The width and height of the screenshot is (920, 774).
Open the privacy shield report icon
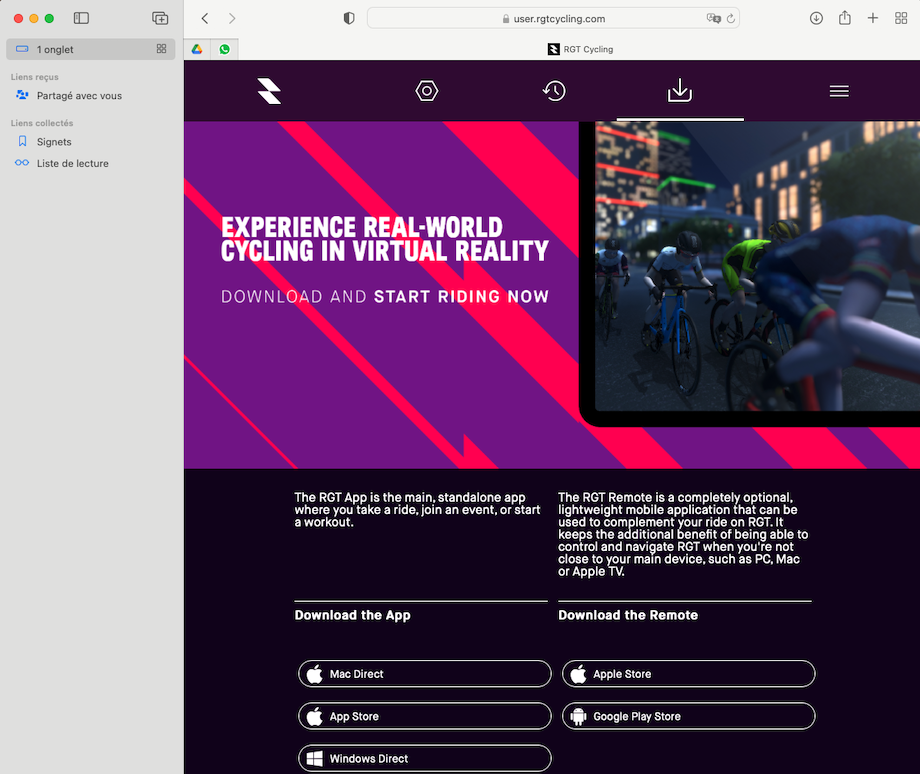click(349, 18)
